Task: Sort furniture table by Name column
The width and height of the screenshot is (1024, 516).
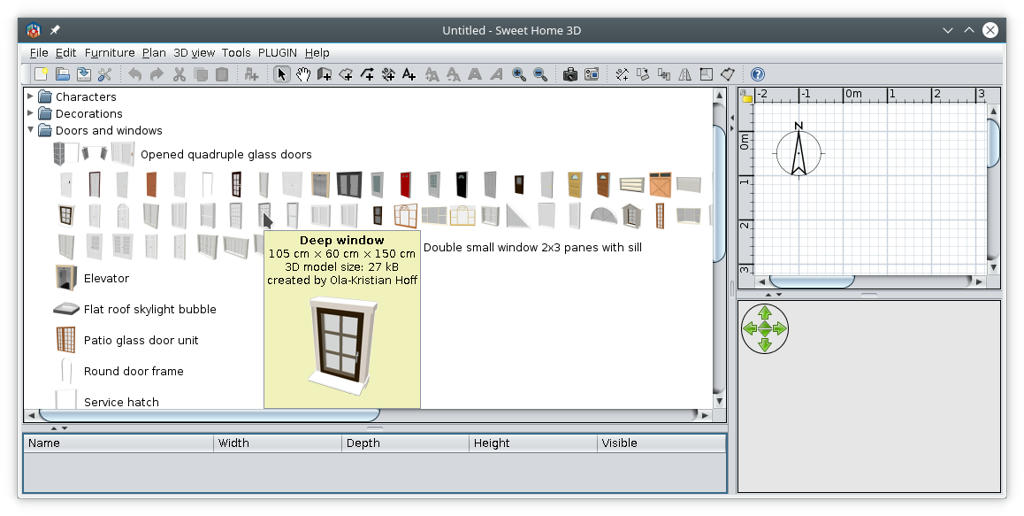Action: (x=118, y=443)
